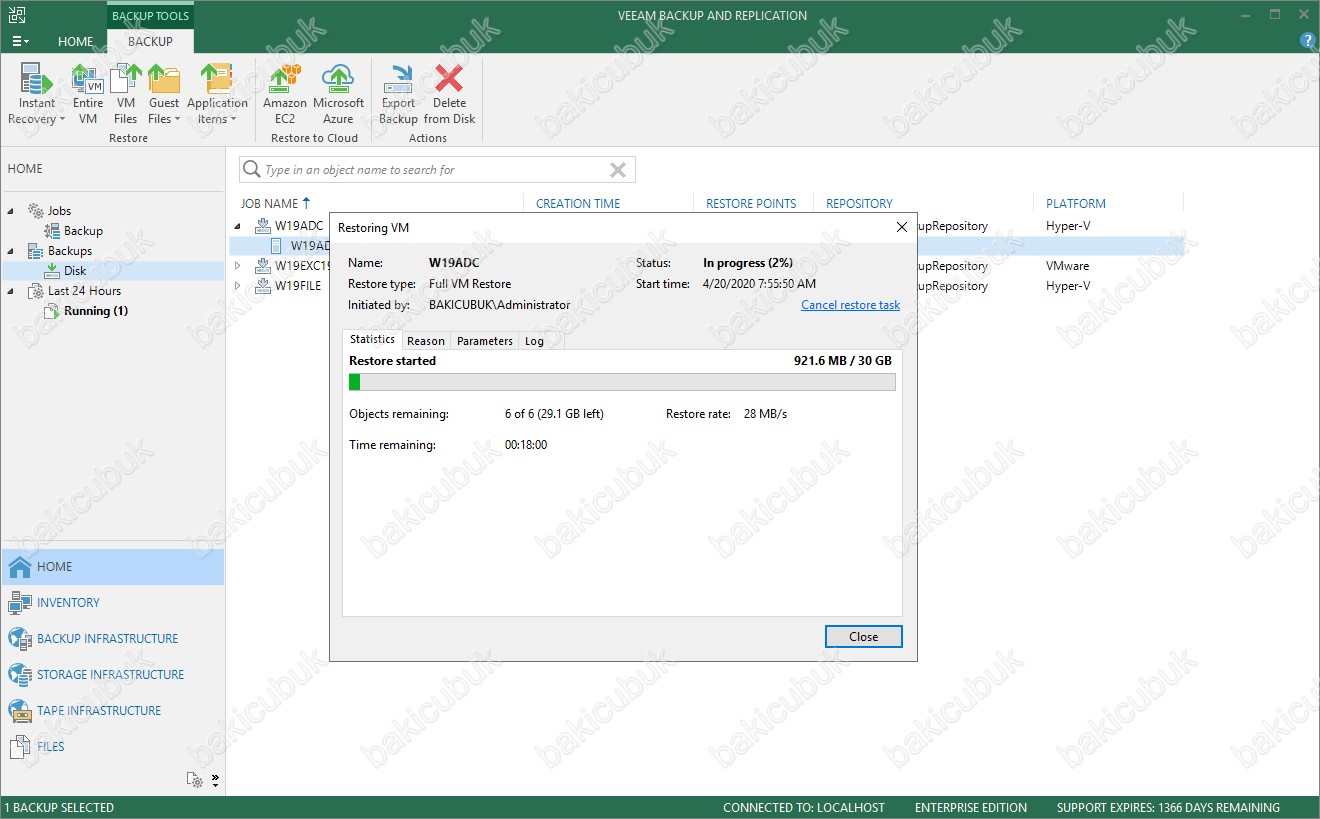Switch to the Log tab
This screenshot has width=1320, height=819.
coord(535,341)
